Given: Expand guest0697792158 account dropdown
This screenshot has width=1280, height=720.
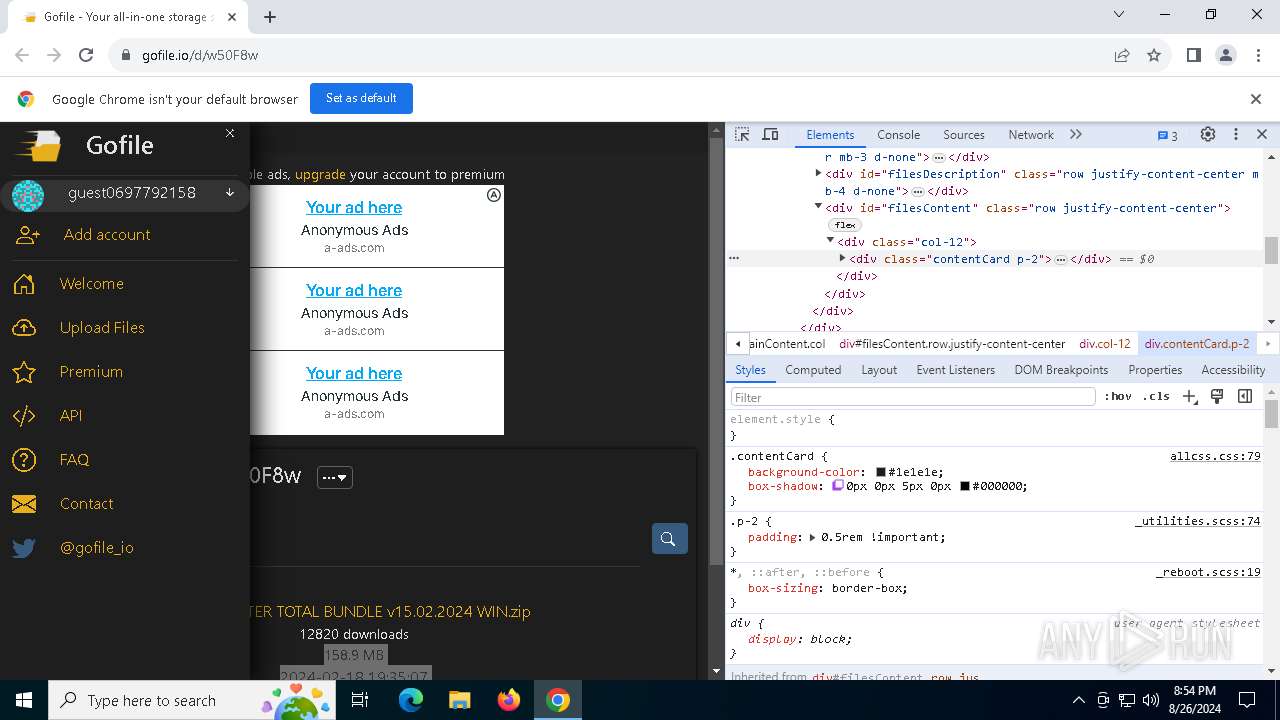Looking at the screenshot, I should 229,192.
